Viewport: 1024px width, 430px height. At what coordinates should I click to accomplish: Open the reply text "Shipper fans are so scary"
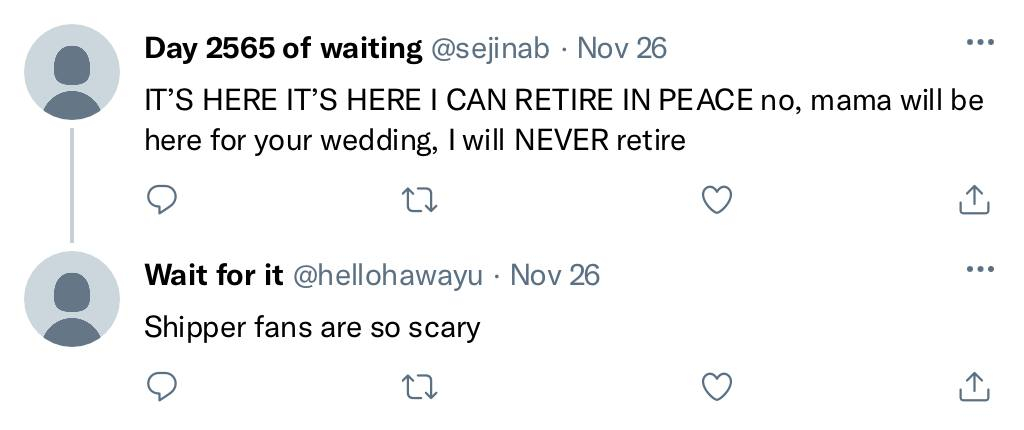(x=312, y=327)
